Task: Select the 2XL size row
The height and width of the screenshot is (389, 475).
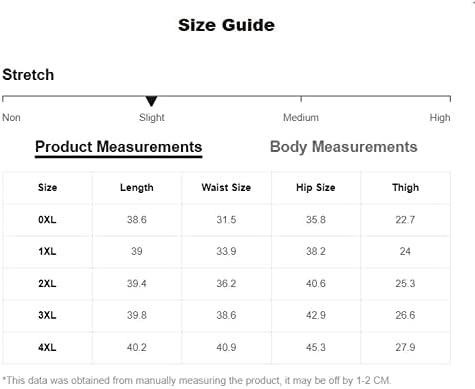Action: (226, 283)
